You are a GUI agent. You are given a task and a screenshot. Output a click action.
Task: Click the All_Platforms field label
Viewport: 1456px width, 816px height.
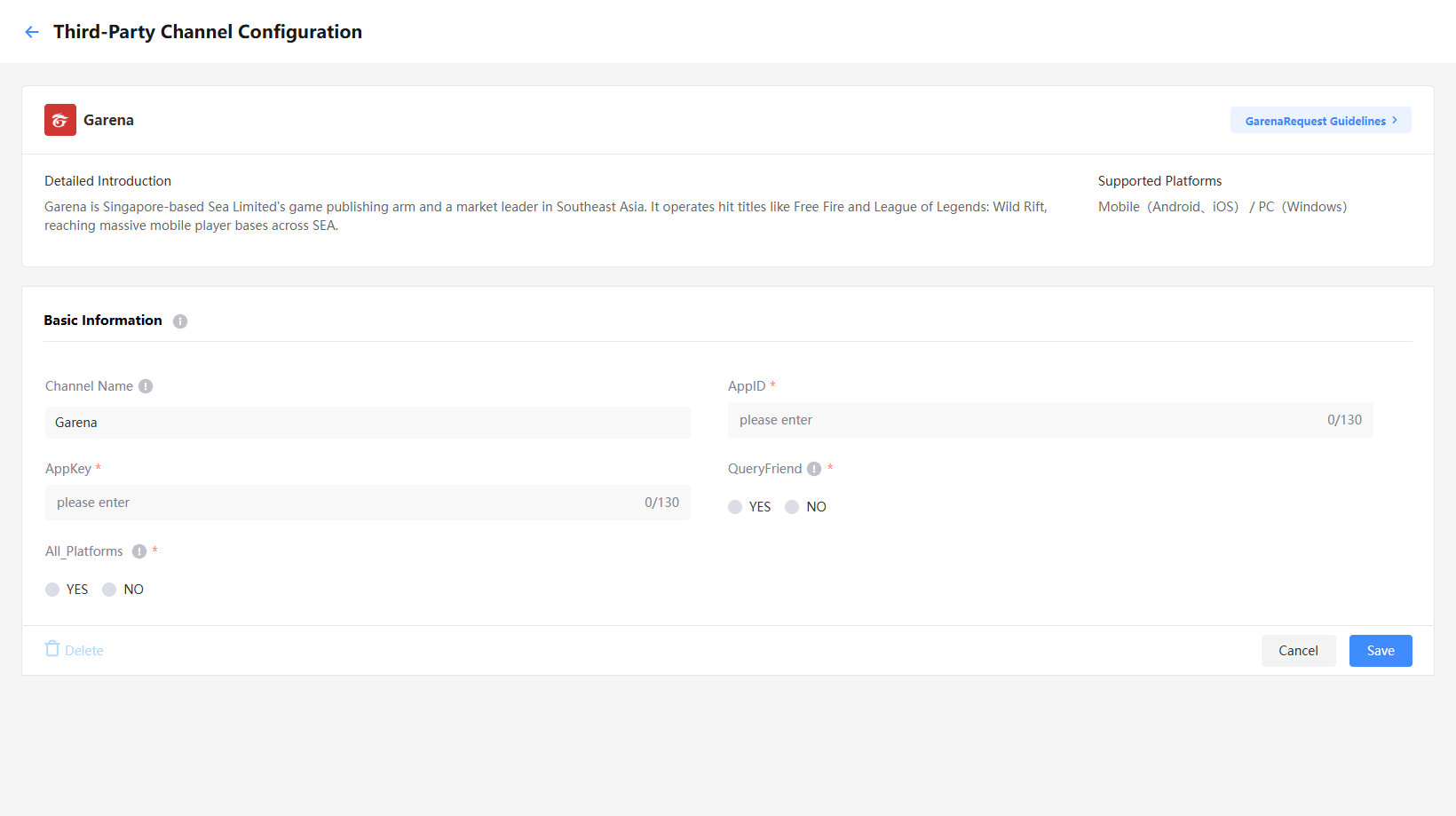pyautogui.click(x=84, y=551)
